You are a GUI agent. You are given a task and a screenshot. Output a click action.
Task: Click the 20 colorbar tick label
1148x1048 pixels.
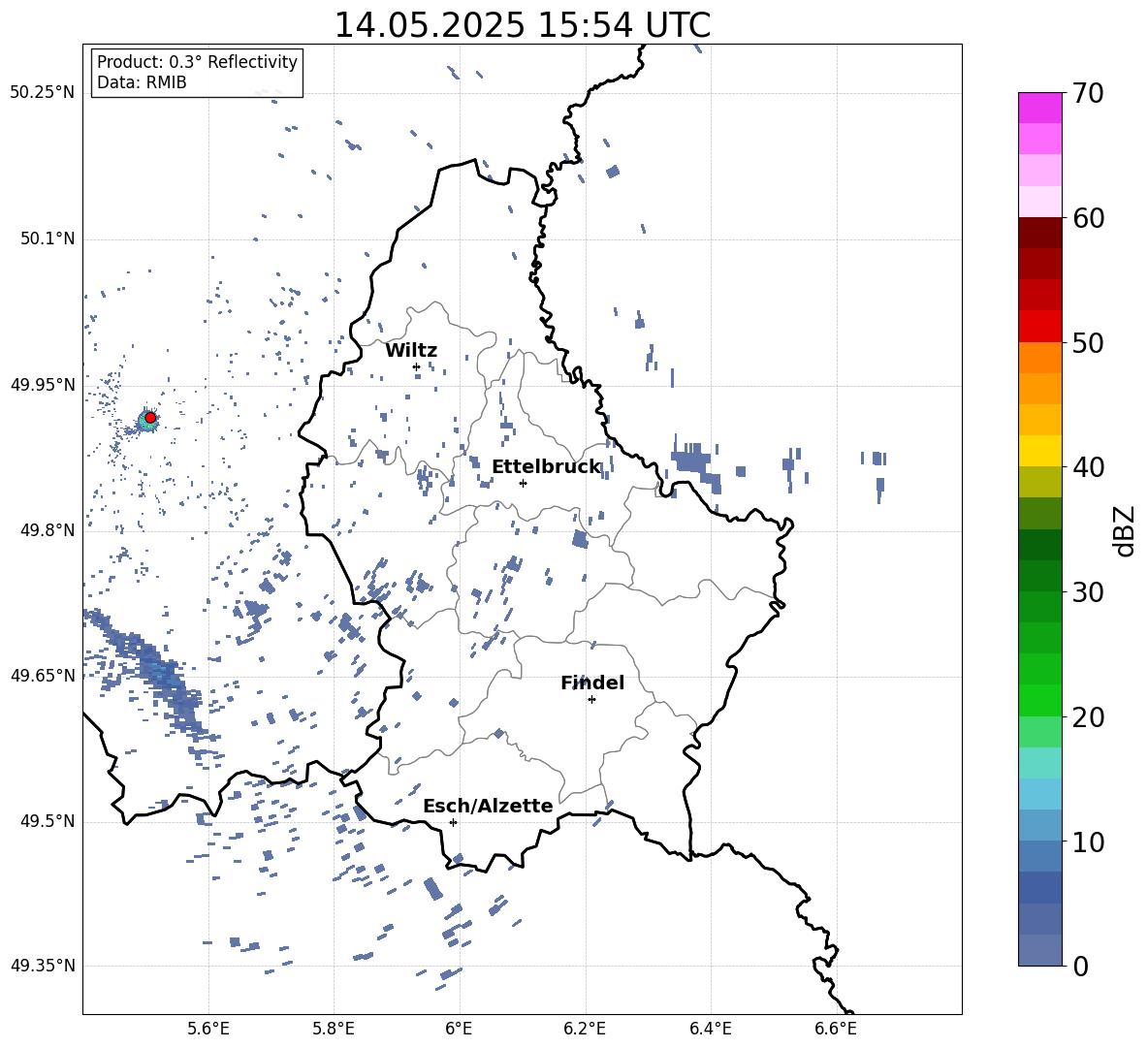click(1088, 717)
